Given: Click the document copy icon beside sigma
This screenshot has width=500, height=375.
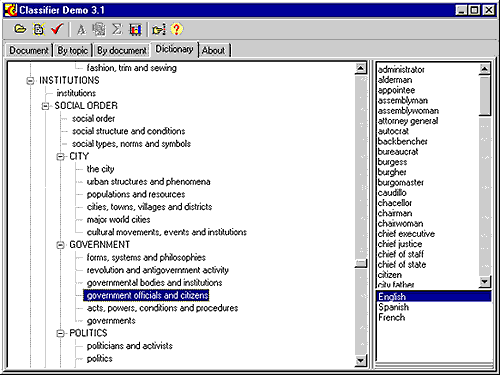Looking at the screenshot, I should [99, 29].
